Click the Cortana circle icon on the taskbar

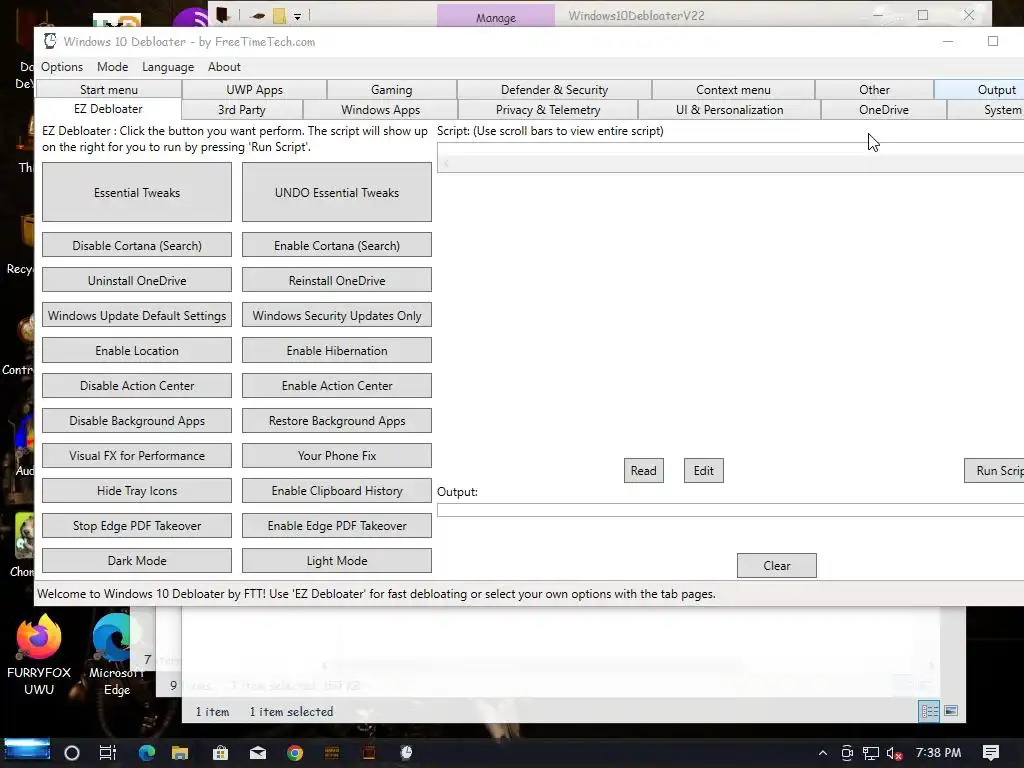click(72, 753)
